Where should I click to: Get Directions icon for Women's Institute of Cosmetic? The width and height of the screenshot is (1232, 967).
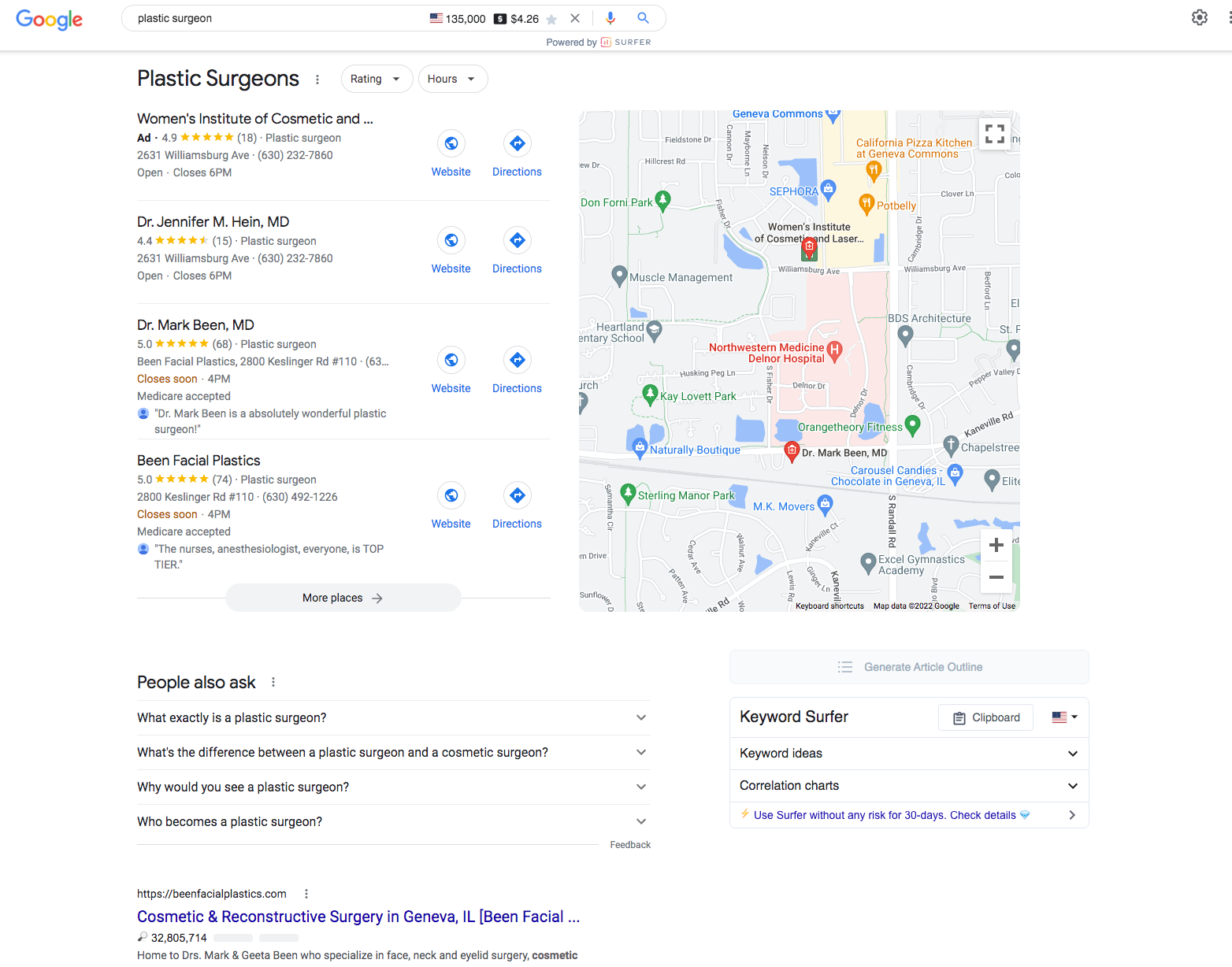point(518,143)
